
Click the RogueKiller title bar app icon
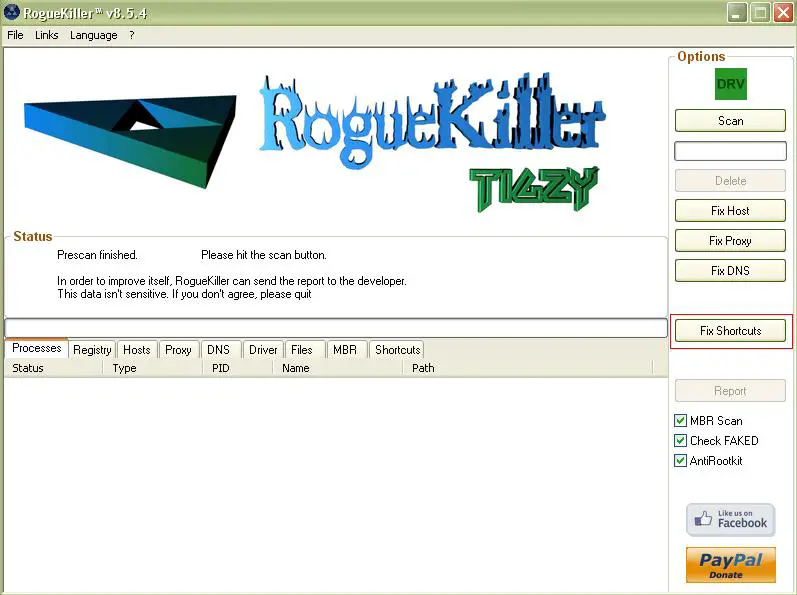pos(11,12)
